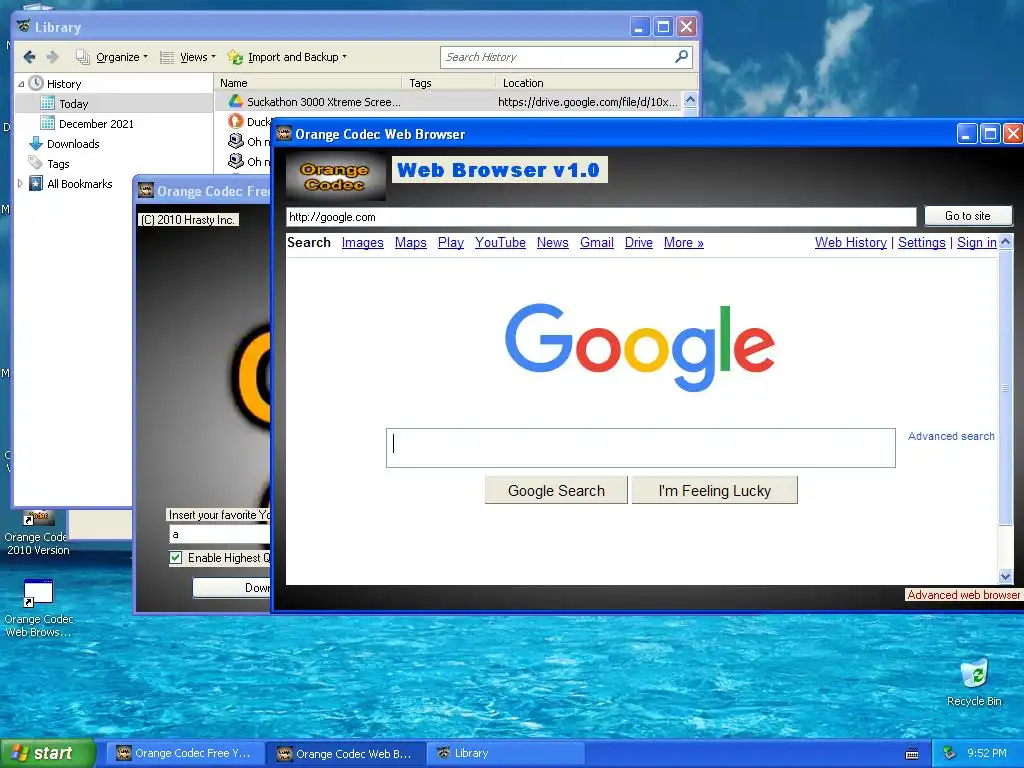Click the Library list scroll up arrow
1024x768 pixels.
(x=690, y=100)
